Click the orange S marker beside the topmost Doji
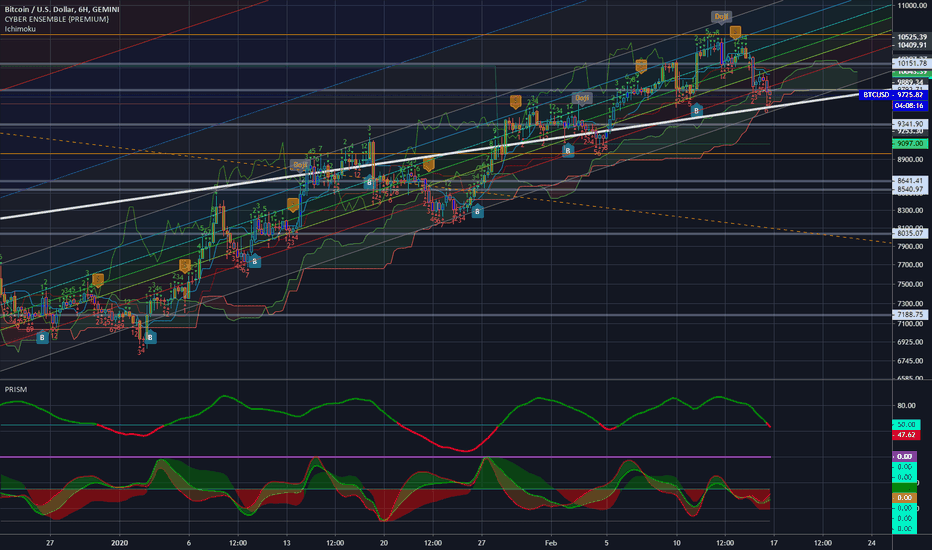The width and height of the screenshot is (932, 550). coord(735,32)
